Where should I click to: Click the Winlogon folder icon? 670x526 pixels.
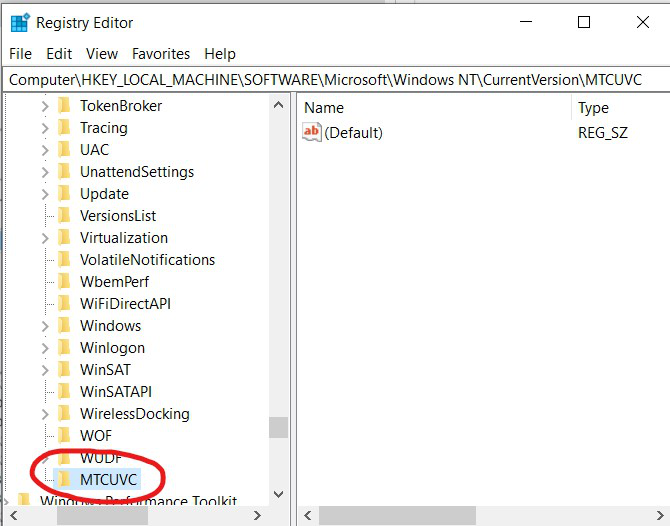tap(64, 347)
